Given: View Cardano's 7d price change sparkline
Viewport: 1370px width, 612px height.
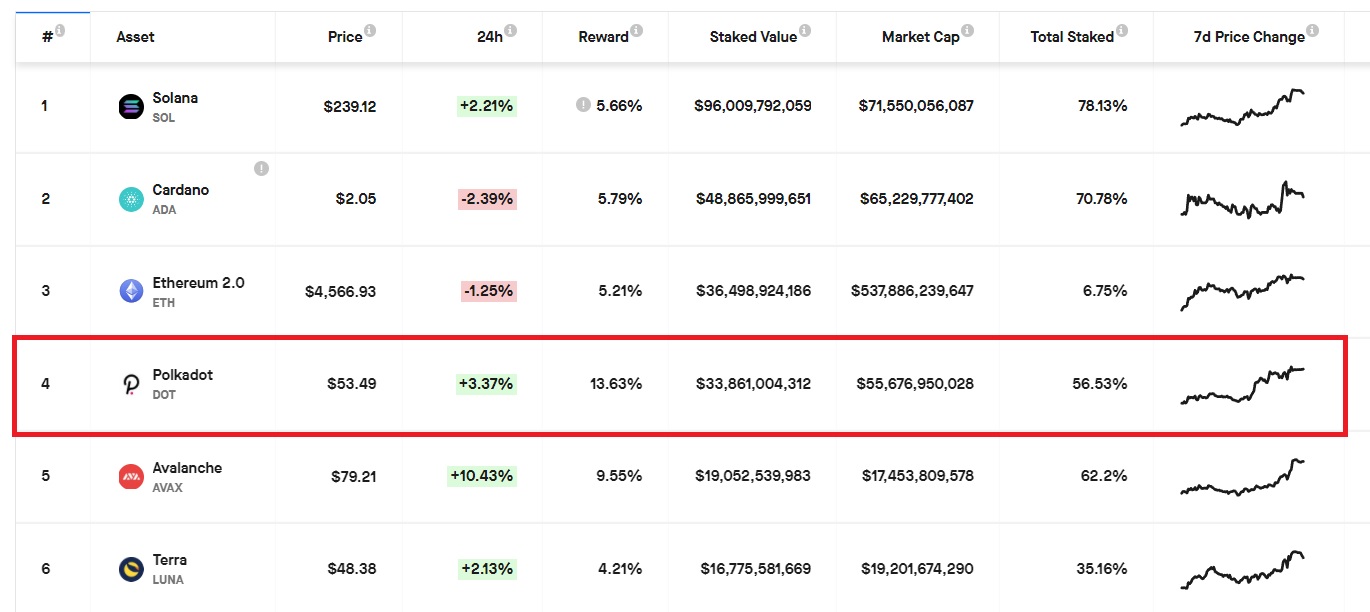Looking at the screenshot, I should 1243,199.
